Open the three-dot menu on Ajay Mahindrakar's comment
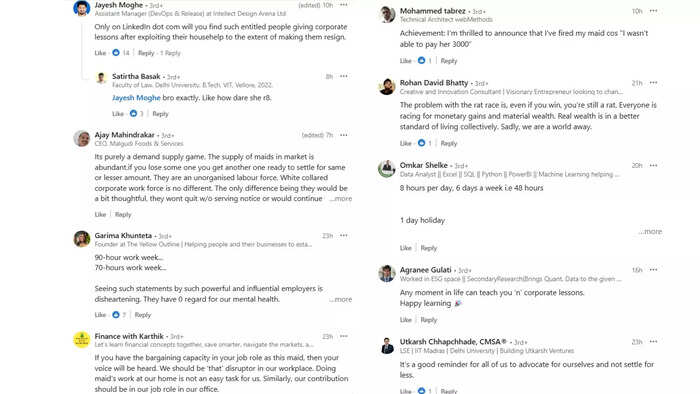700x394 pixels. point(343,135)
